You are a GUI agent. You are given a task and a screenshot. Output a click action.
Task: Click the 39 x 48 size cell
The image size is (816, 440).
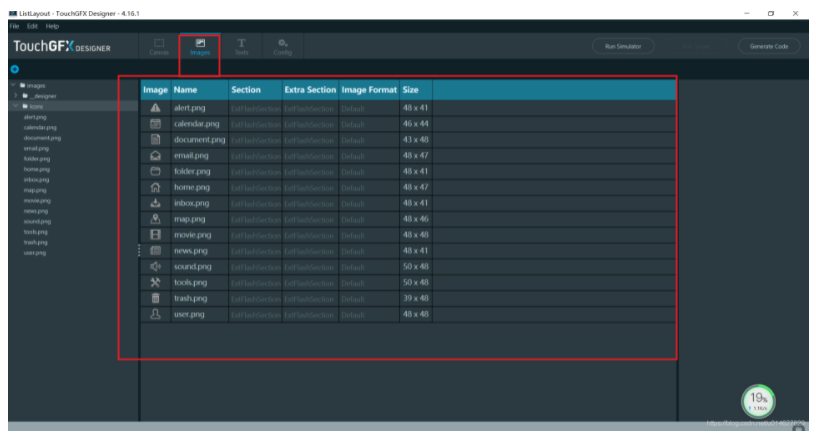(x=416, y=298)
